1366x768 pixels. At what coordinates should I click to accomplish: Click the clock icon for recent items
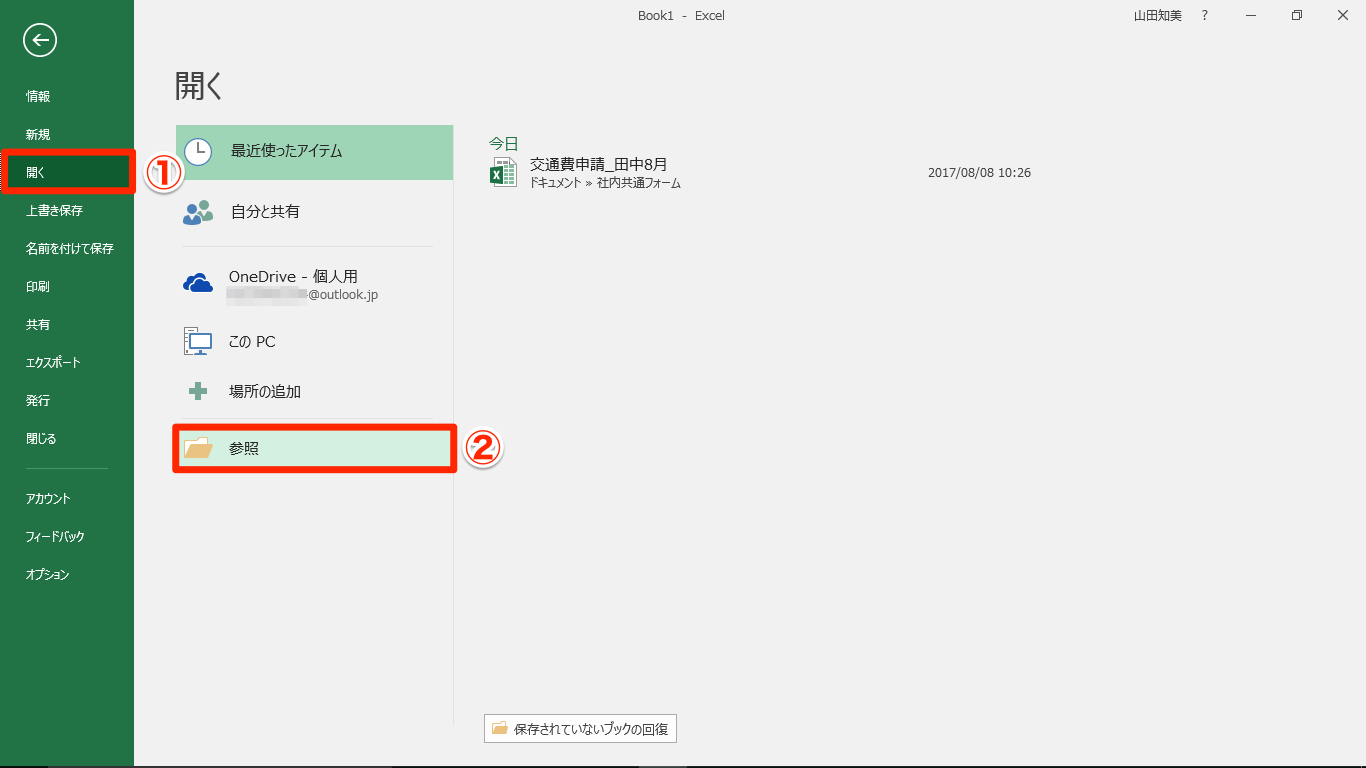point(199,152)
